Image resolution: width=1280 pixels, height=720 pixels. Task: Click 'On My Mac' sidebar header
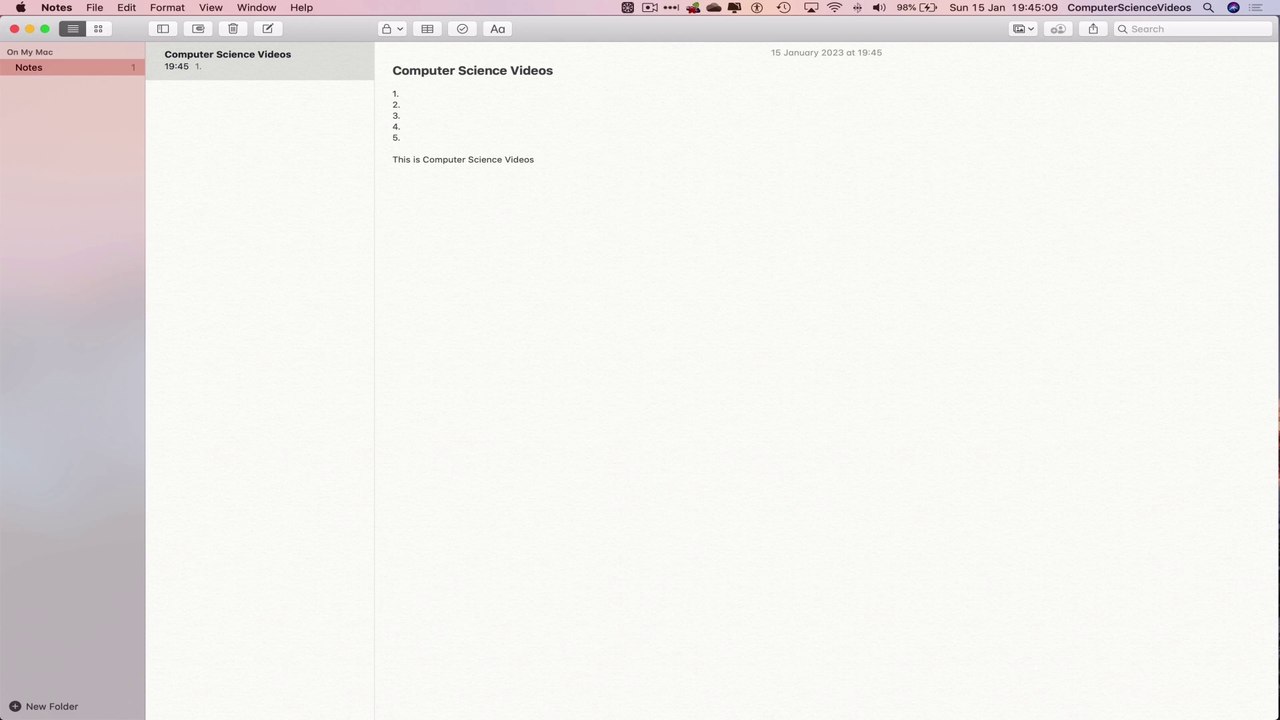[x=30, y=52]
